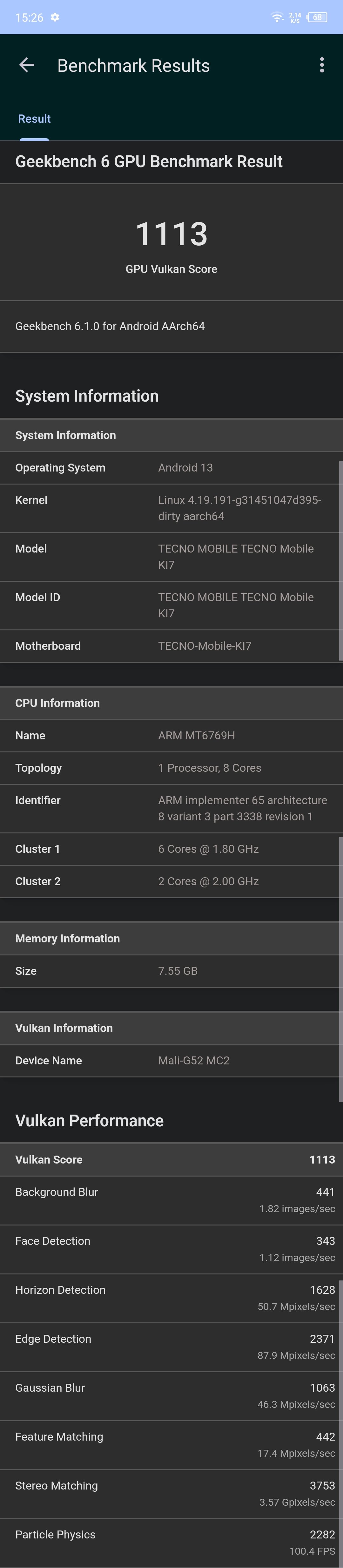Tap the settings gear in status bar
This screenshot has height=1568, width=343.
(x=55, y=17)
